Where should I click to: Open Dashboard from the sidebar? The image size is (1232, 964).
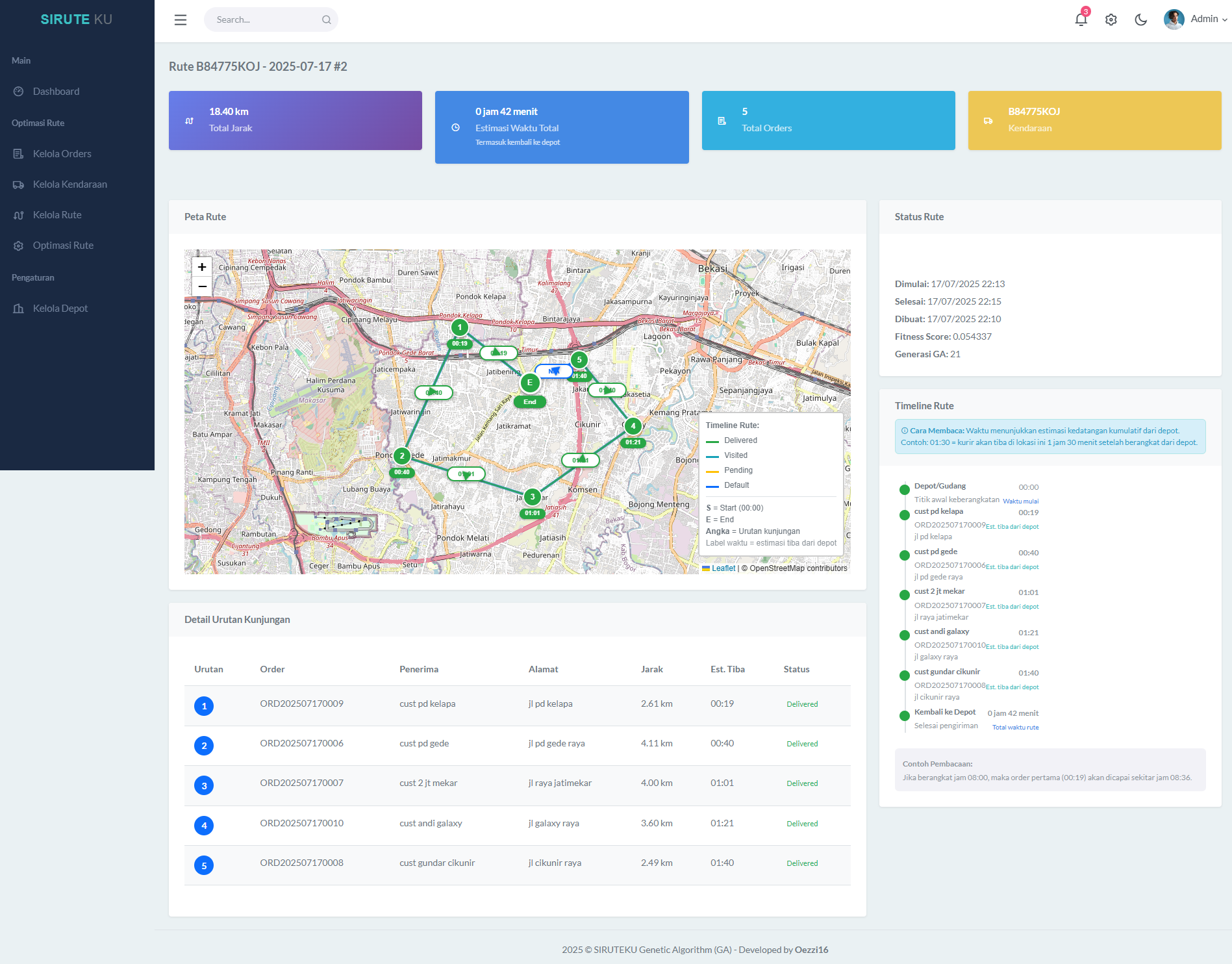pos(56,92)
